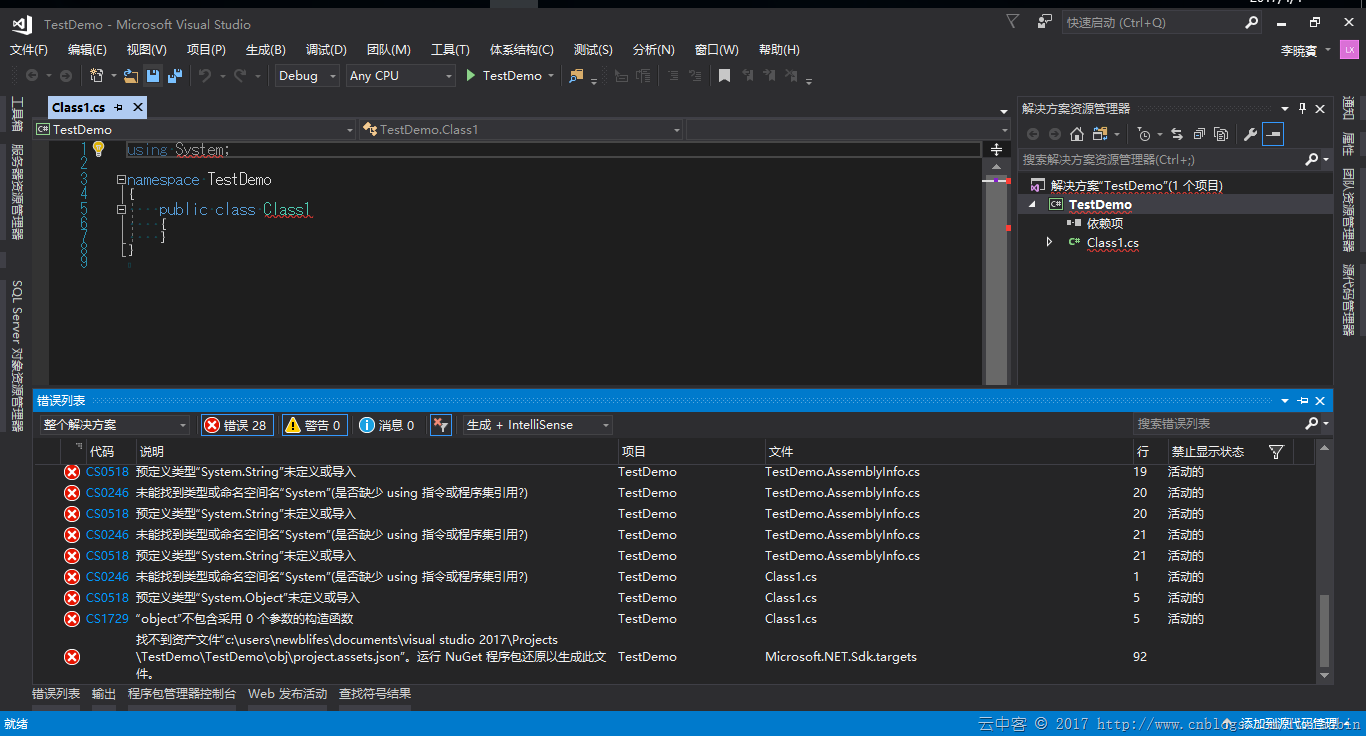
Task: Click the feedback icon in title bar
Action: click(x=1045, y=21)
